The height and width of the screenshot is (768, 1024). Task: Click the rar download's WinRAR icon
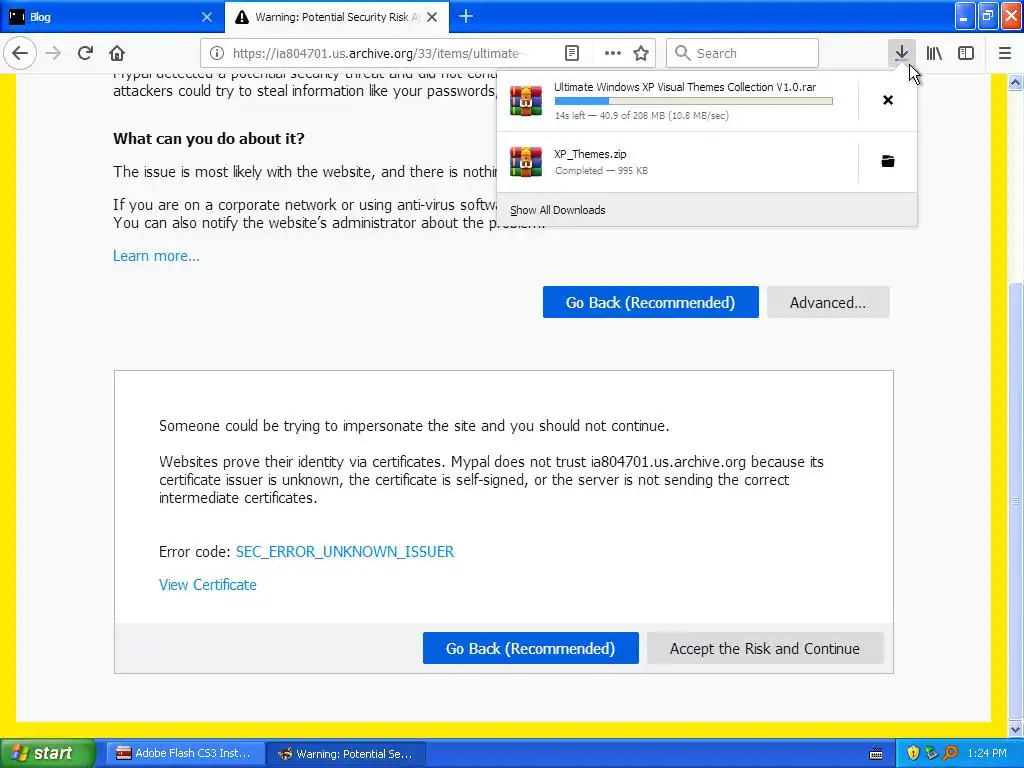526,101
